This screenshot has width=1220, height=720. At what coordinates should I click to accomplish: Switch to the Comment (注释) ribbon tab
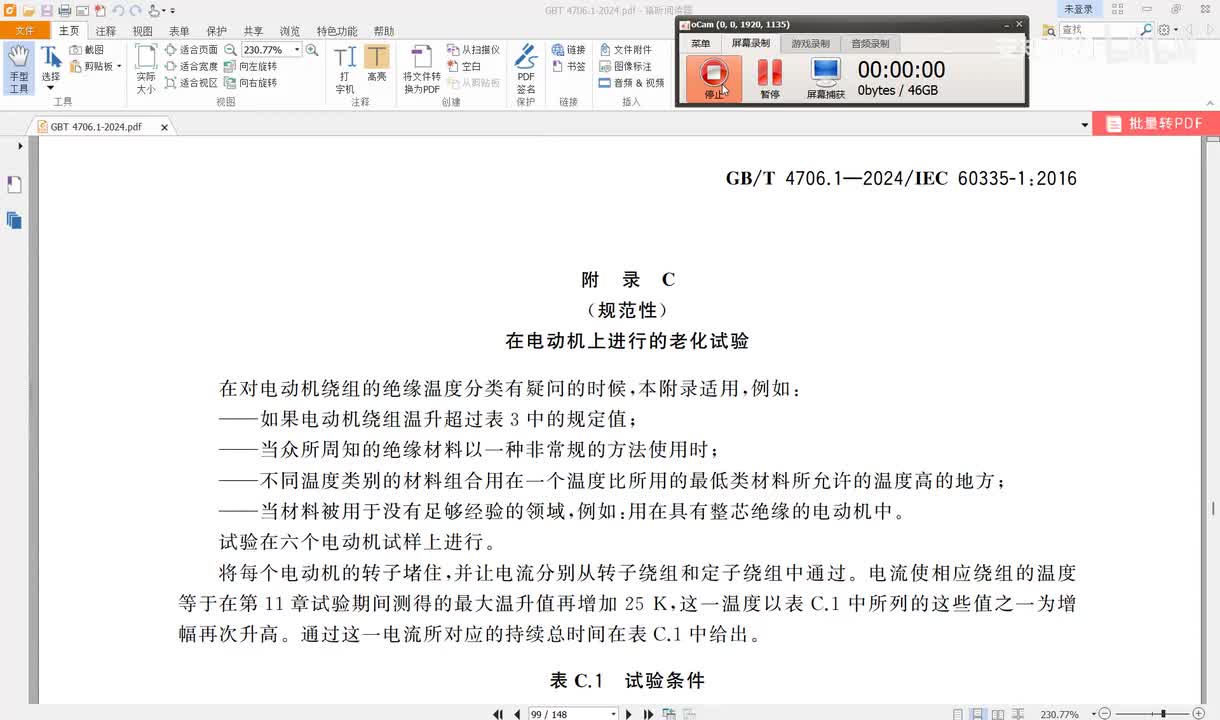point(106,31)
